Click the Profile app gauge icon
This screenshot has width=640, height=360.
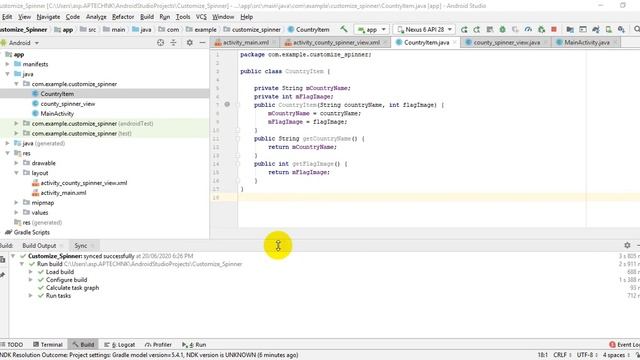click(x=528, y=29)
